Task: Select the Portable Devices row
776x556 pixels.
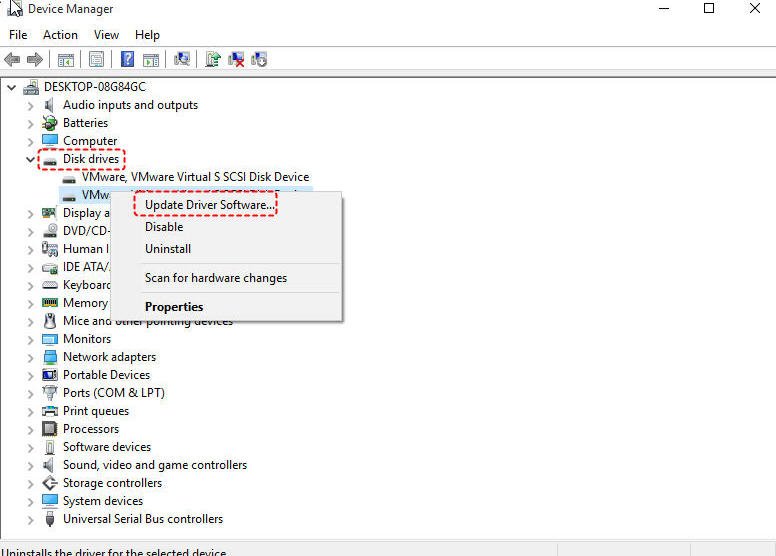Action: tap(106, 375)
